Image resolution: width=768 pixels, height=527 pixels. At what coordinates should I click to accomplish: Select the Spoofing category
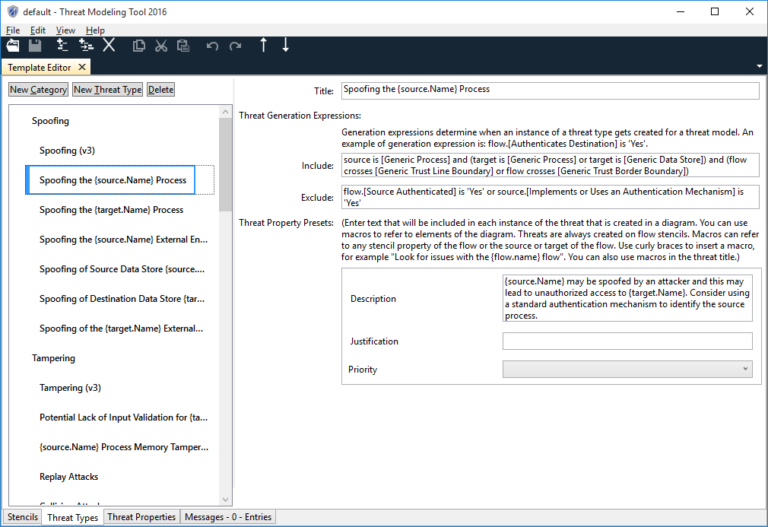click(50, 120)
